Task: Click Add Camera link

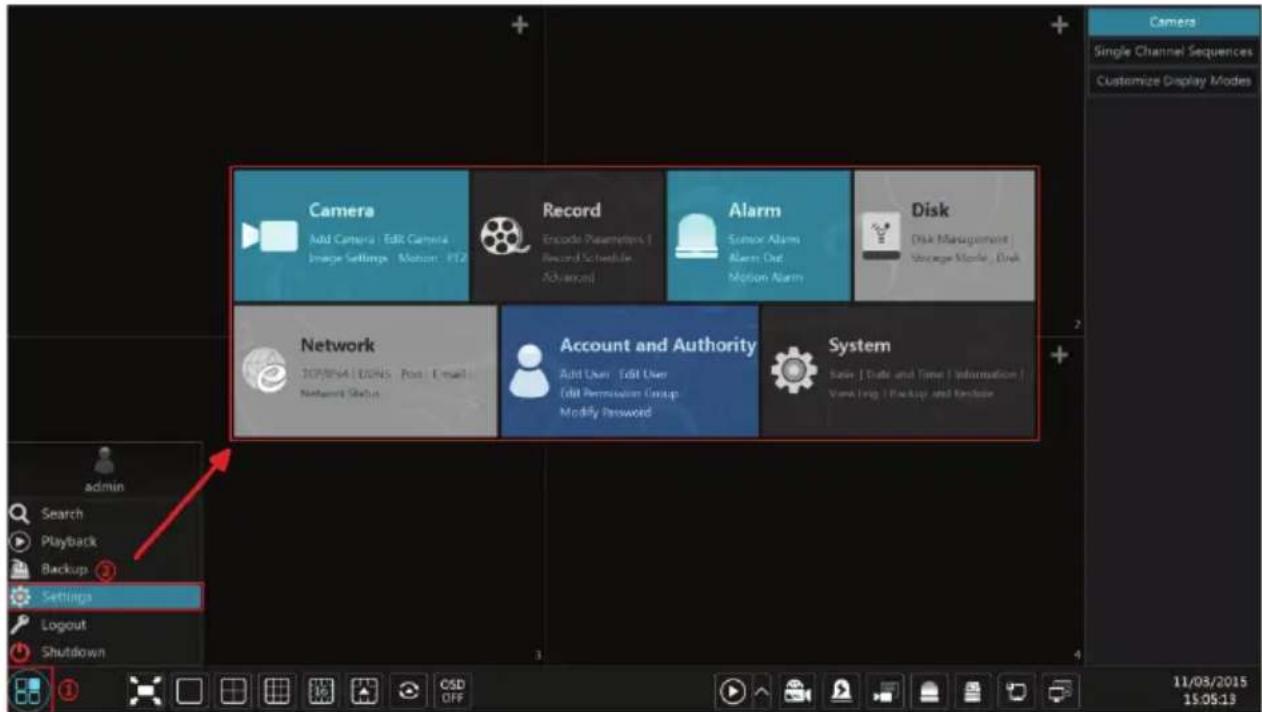Action: (x=340, y=240)
